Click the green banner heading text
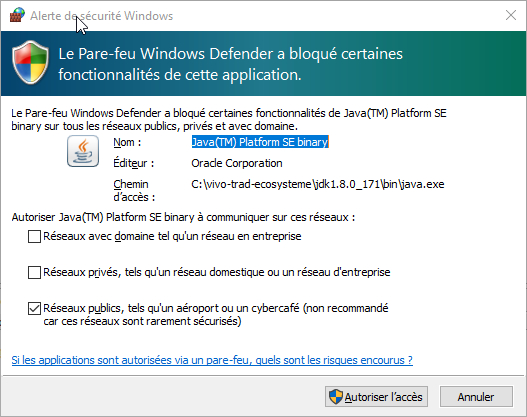Screen dimensions: 527x417 [231, 64]
